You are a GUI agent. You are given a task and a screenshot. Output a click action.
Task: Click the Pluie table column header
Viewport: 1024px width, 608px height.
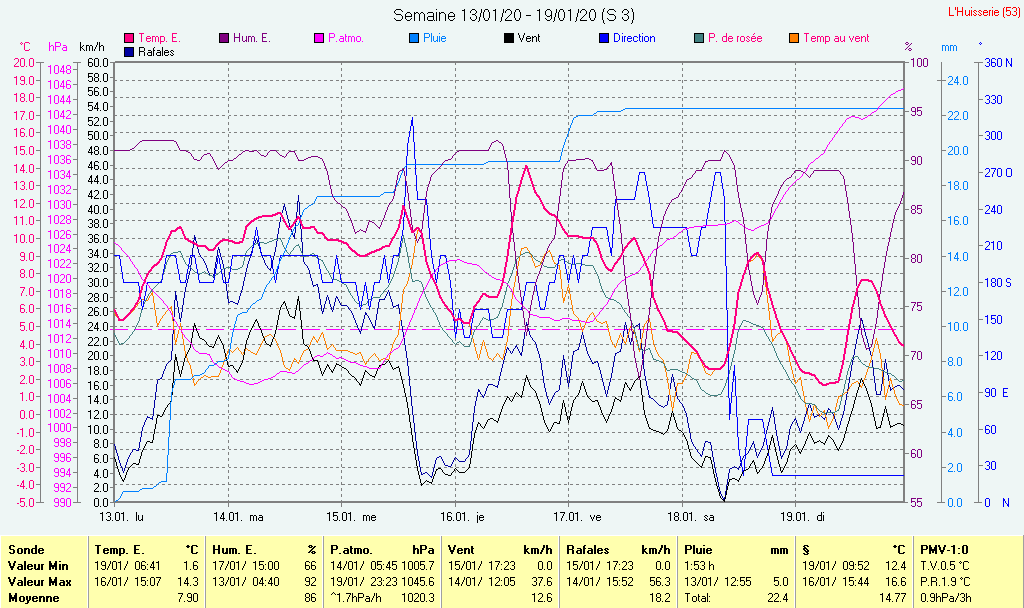tap(698, 550)
